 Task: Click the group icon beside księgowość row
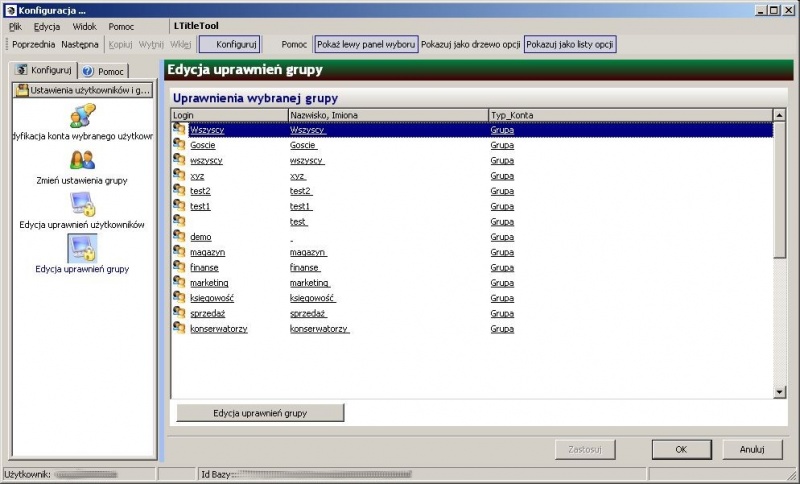click(179, 297)
